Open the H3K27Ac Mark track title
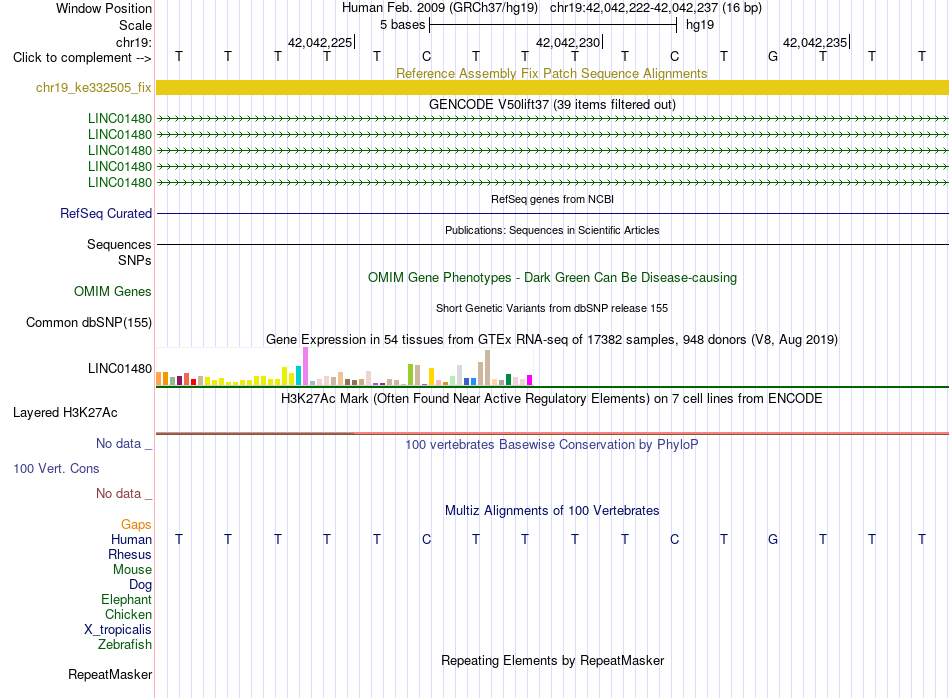 tap(552, 398)
